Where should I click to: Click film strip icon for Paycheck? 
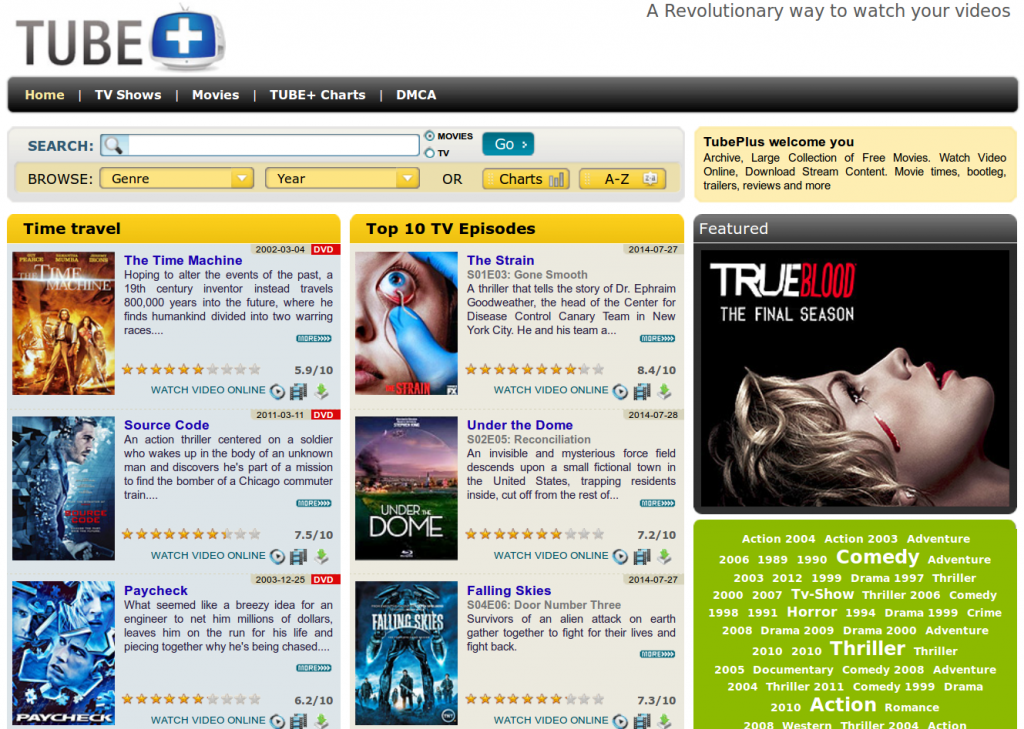pyautogui.click(x=298, y=721)
